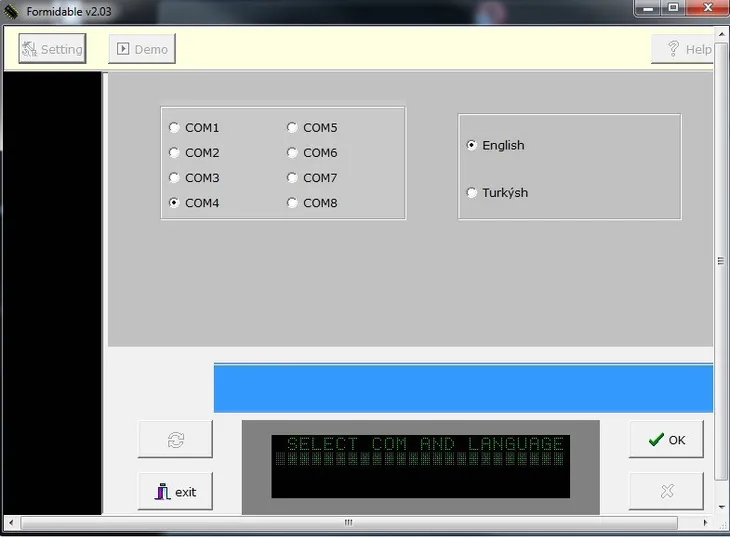730x538 pixels.
Task: Click the blue progress bar area
Action: [x=463, y=389]
